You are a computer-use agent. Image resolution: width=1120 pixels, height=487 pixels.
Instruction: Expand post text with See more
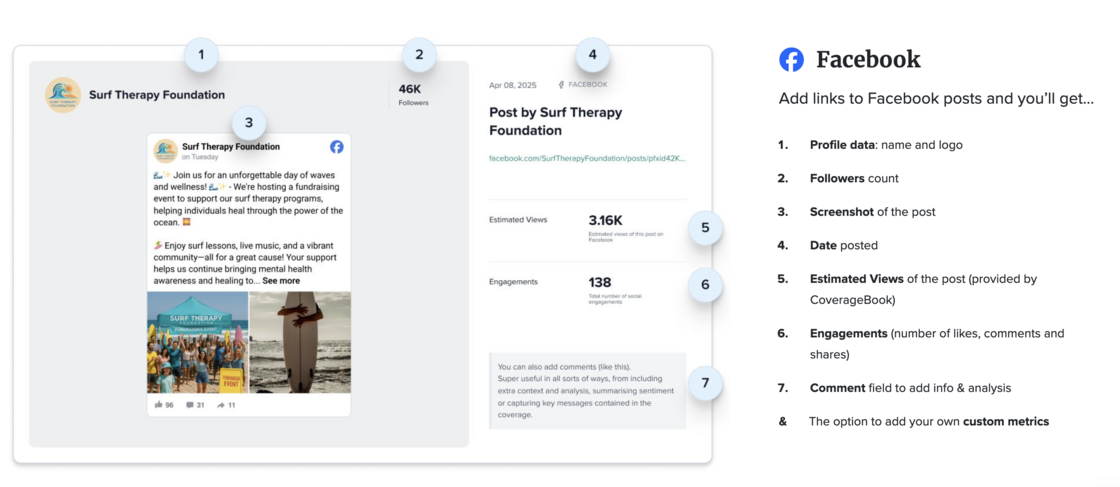281,281
